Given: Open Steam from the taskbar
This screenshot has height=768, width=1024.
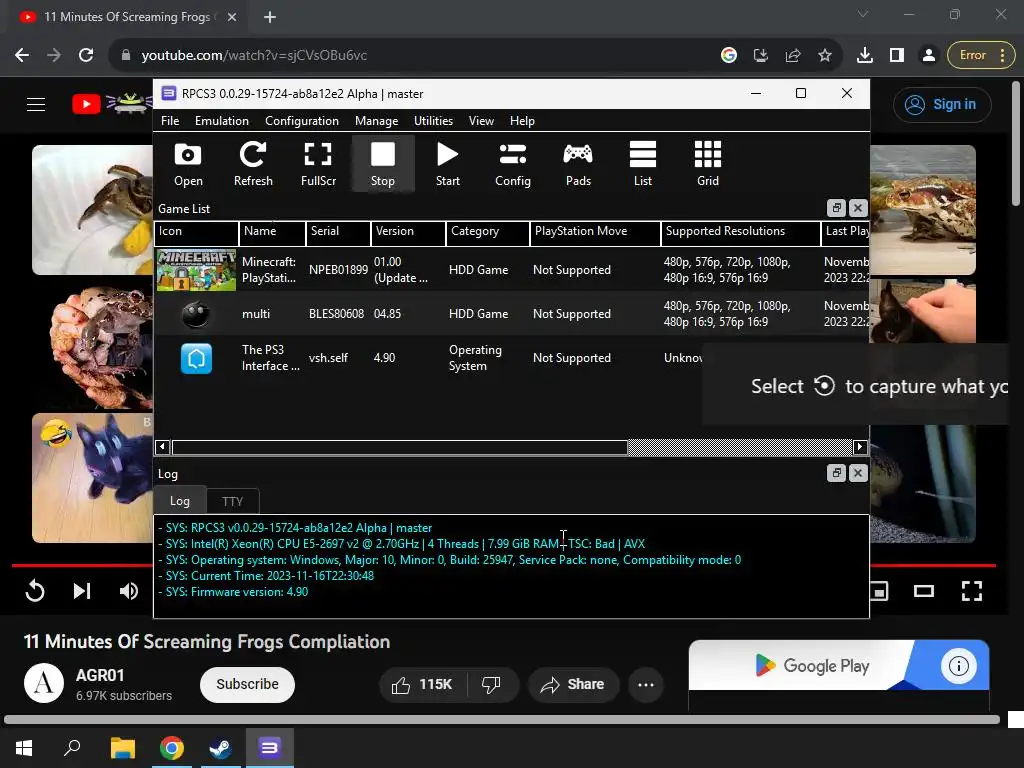Looking at the screenshot, I should click(221, 748).
